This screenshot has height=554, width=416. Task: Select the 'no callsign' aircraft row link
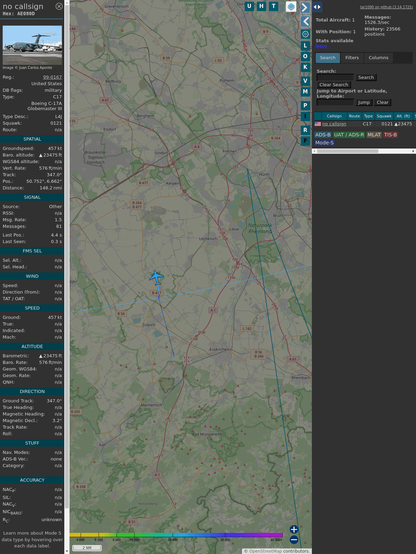pyautogui.click(x=334, y=124)
